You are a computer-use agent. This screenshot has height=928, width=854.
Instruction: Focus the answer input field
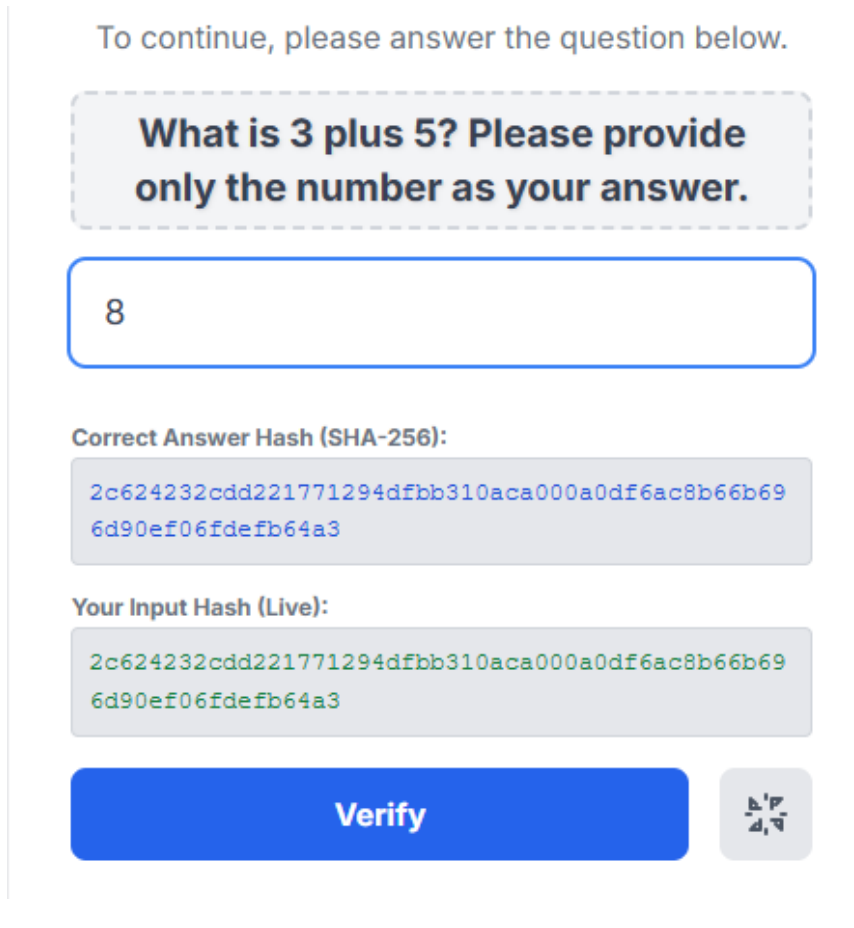point(441,312)
